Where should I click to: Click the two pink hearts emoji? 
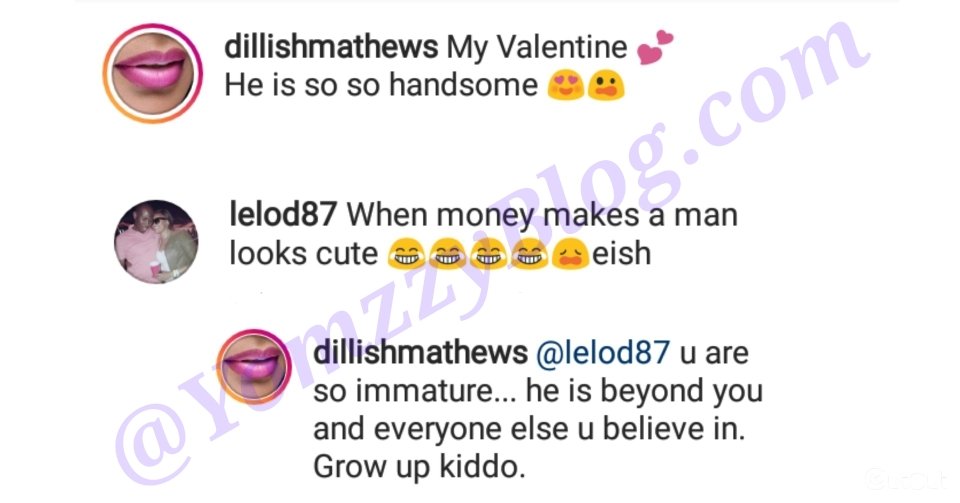click(x=654, y=47)
